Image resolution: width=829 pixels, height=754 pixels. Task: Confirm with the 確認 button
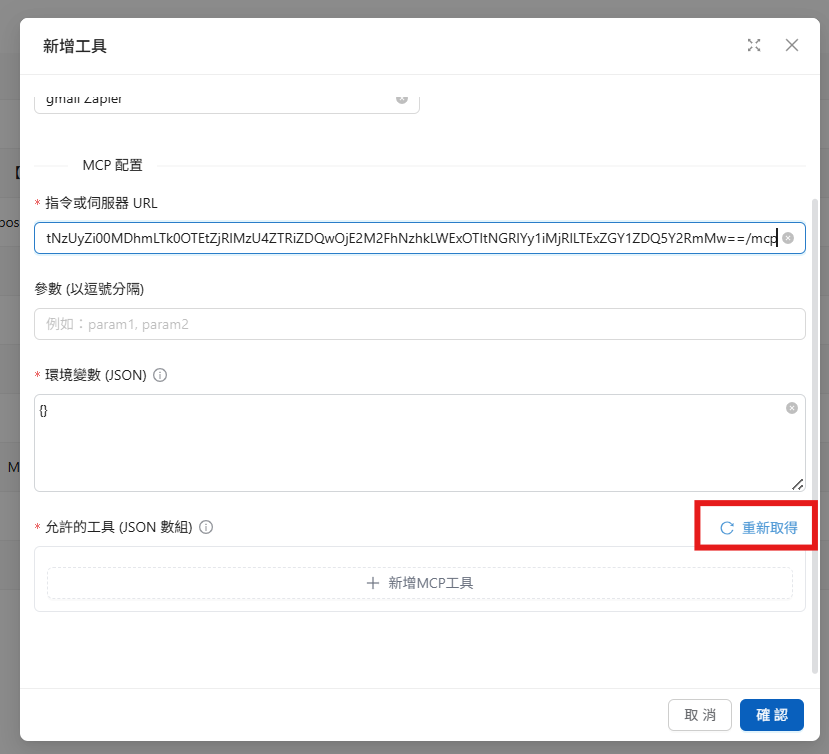pos(771,715)
